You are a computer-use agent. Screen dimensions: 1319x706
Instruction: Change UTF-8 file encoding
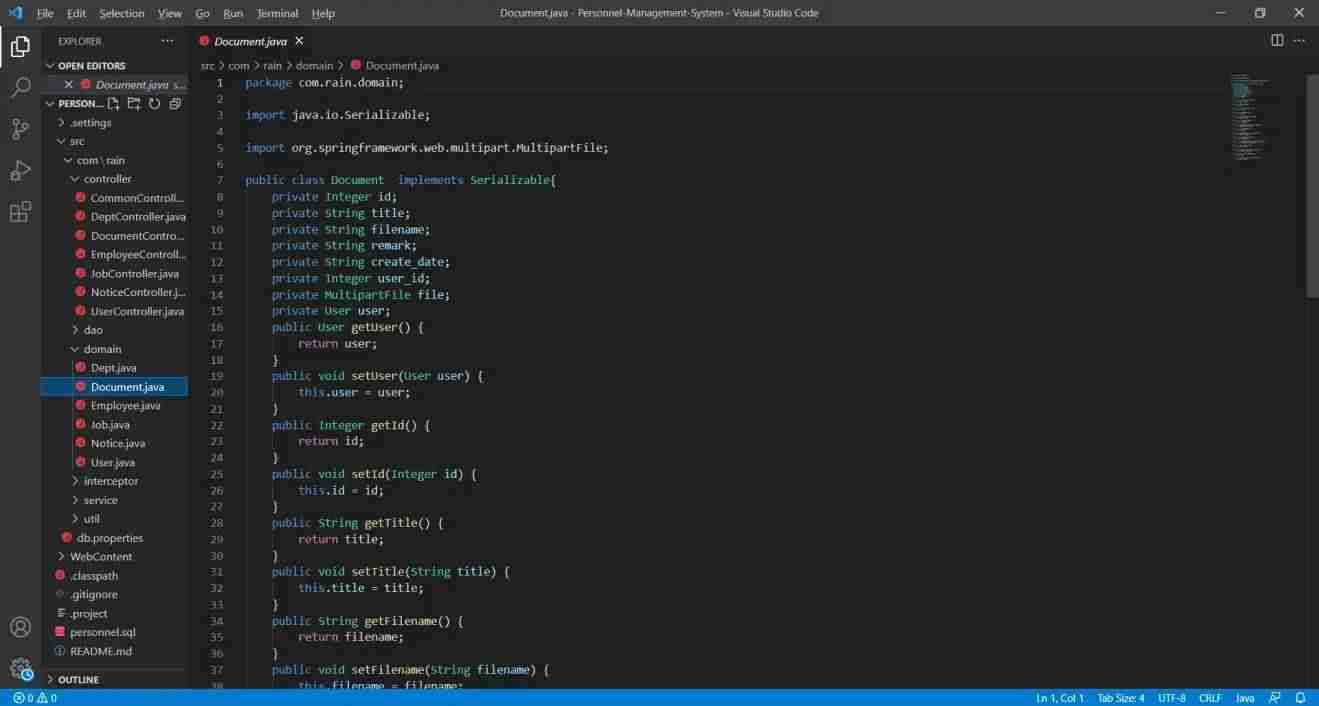1172,698
